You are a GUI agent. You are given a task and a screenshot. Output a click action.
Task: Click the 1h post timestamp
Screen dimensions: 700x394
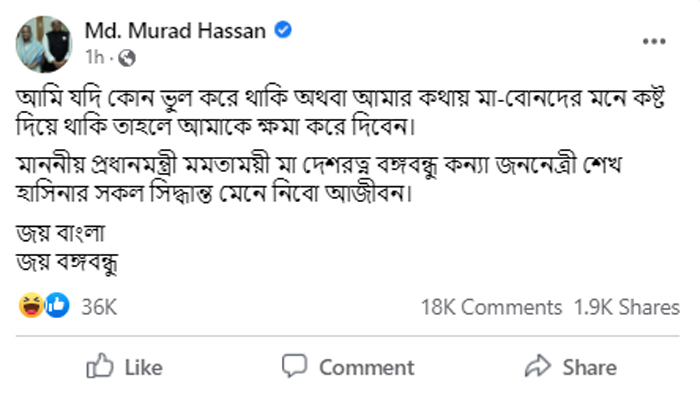[95, 58]
